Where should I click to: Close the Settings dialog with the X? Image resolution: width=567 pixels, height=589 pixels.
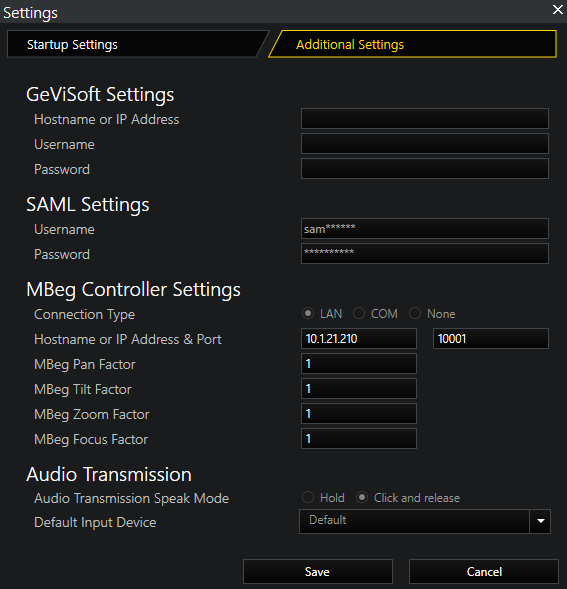558,10
